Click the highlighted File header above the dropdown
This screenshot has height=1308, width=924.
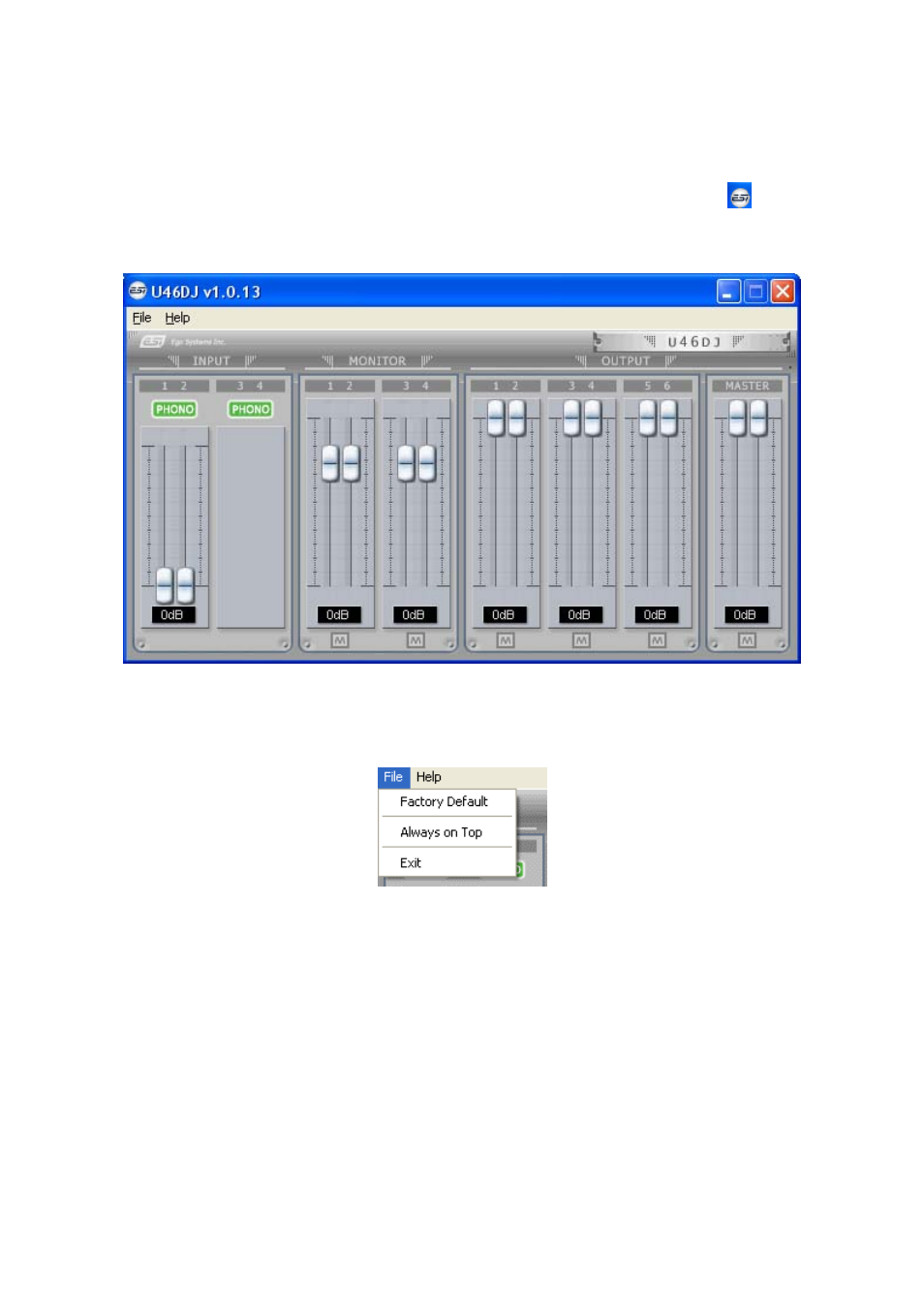pos(393,777)
